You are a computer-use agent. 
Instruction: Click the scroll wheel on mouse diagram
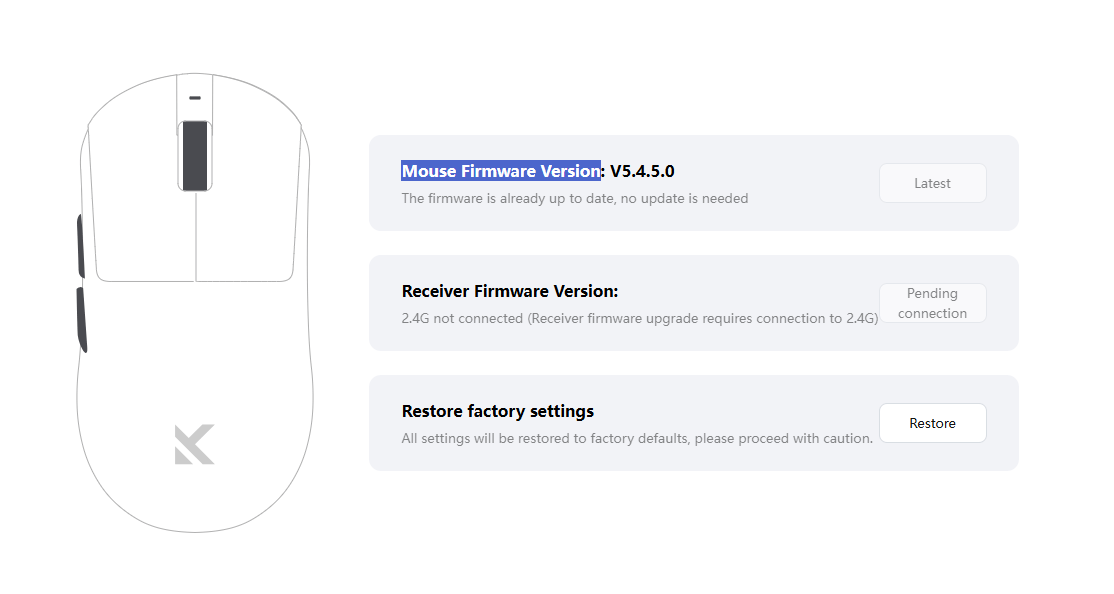(194, 155)
